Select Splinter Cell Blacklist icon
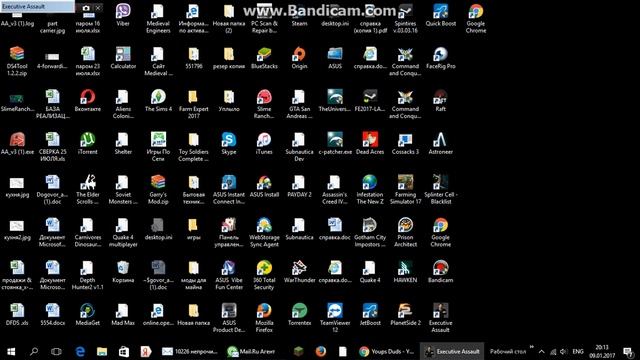 (x=440, y=190)
